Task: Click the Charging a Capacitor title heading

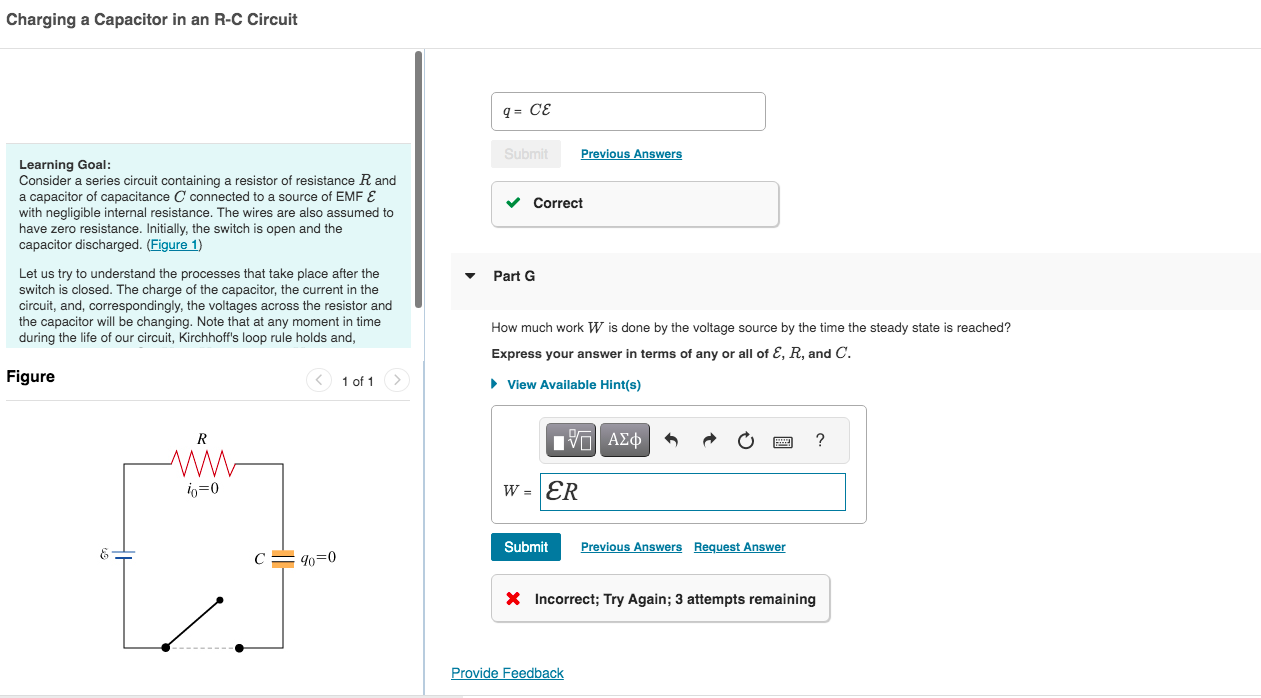Action: coord(151,19)
